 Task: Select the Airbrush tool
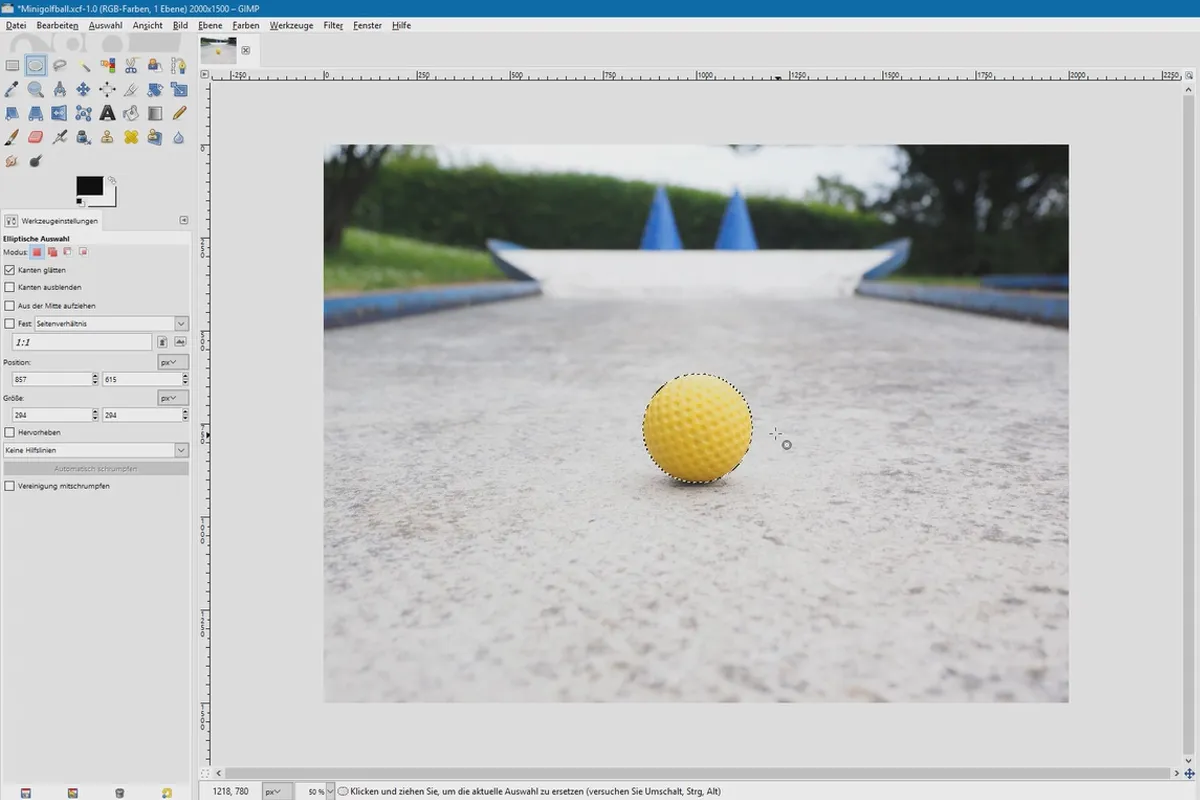(x=59, y=137)
